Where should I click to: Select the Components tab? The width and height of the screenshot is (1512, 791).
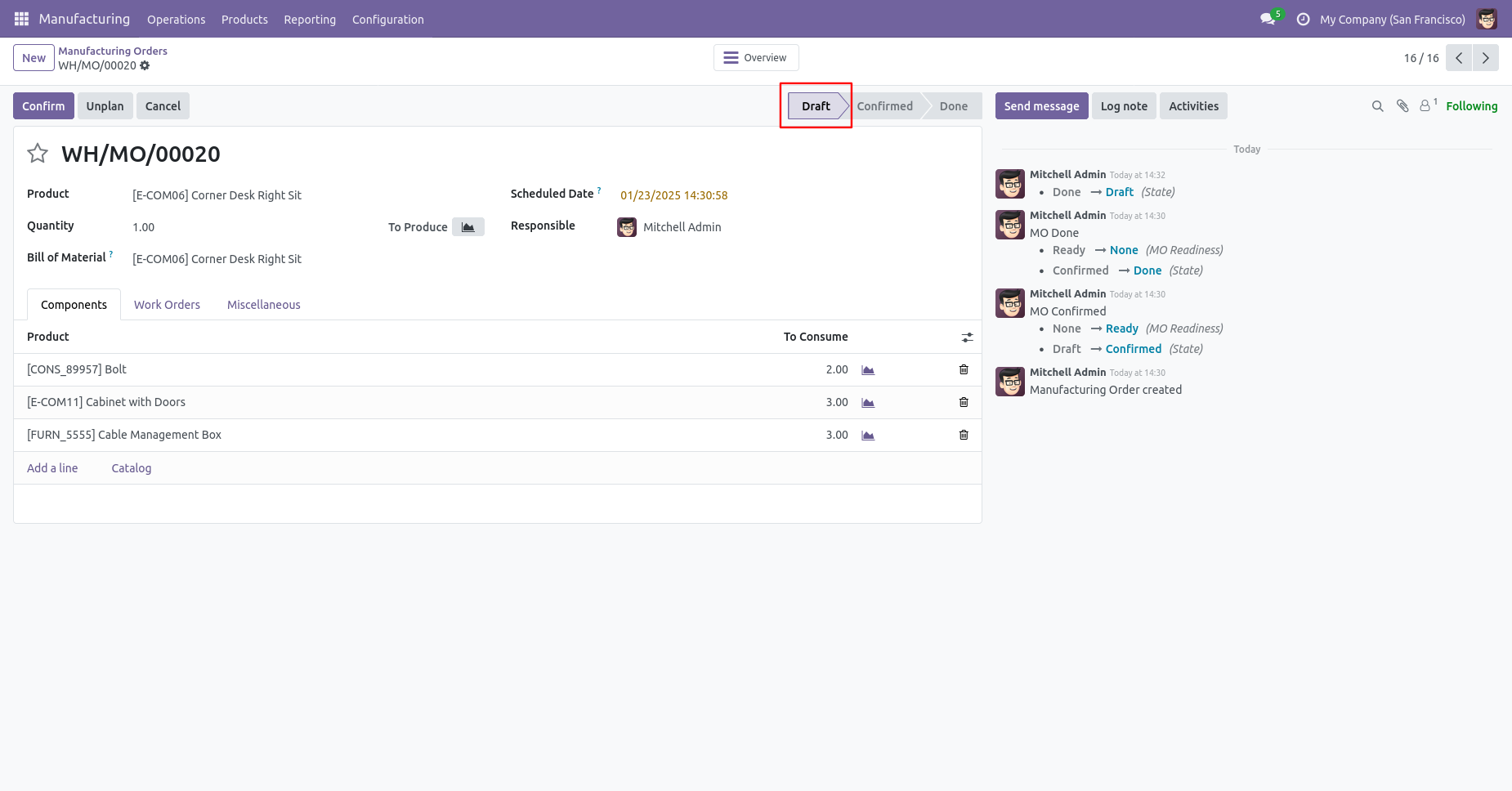pos(74,305)
